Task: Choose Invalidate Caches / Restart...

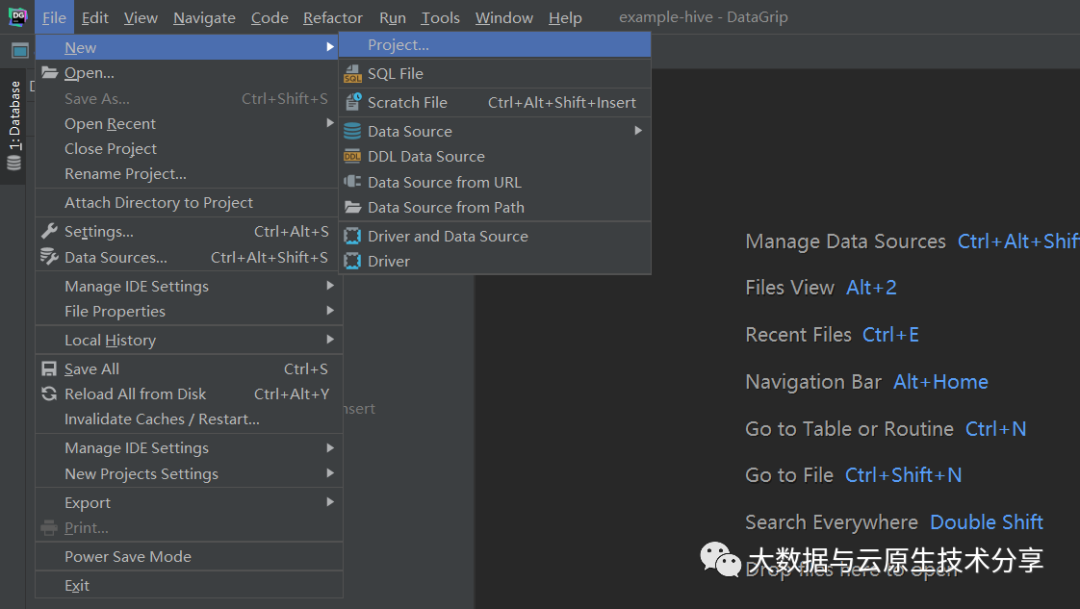Action: [162, 419]
